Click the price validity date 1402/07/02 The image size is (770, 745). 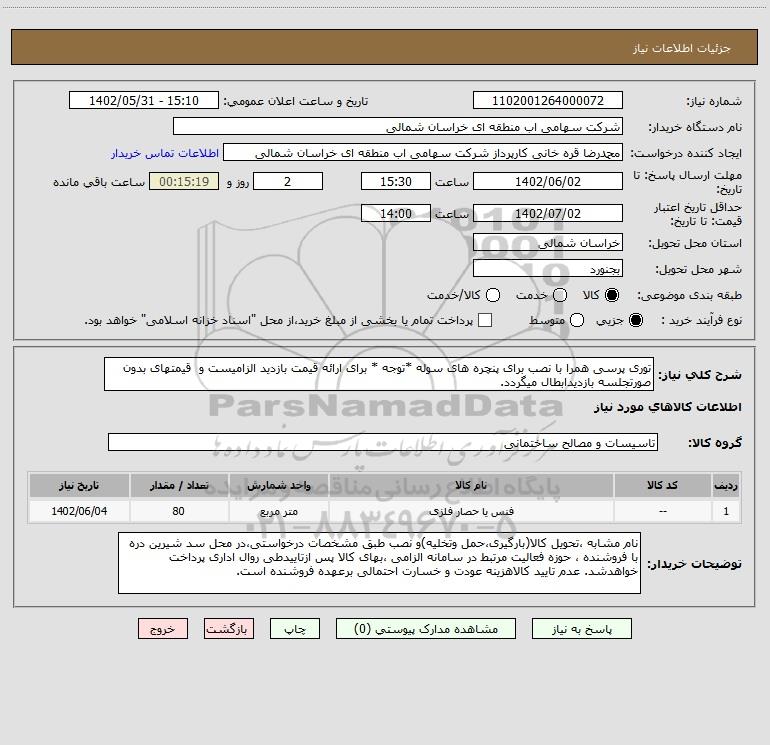(x=548, y=214)
